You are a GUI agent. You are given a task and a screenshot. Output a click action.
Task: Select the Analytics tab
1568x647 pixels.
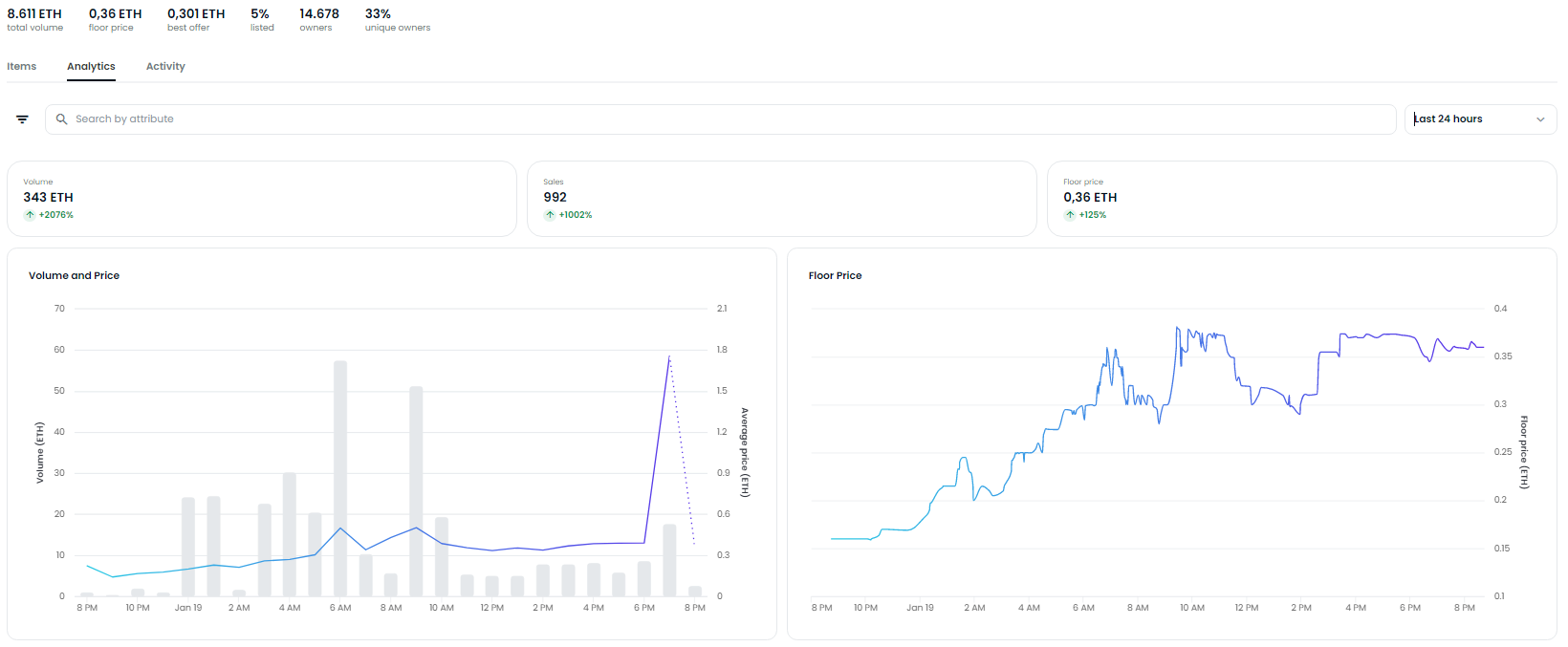pyautogui.click(x=91, y=67)
